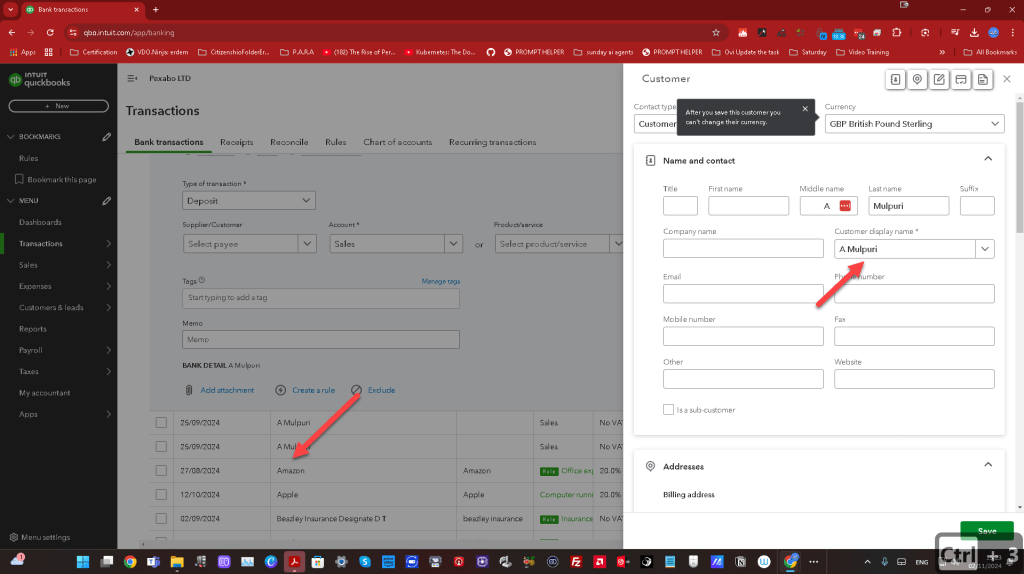Click the + New button
The width and height of the screenshot is (1024, 574).
point(58,106)
